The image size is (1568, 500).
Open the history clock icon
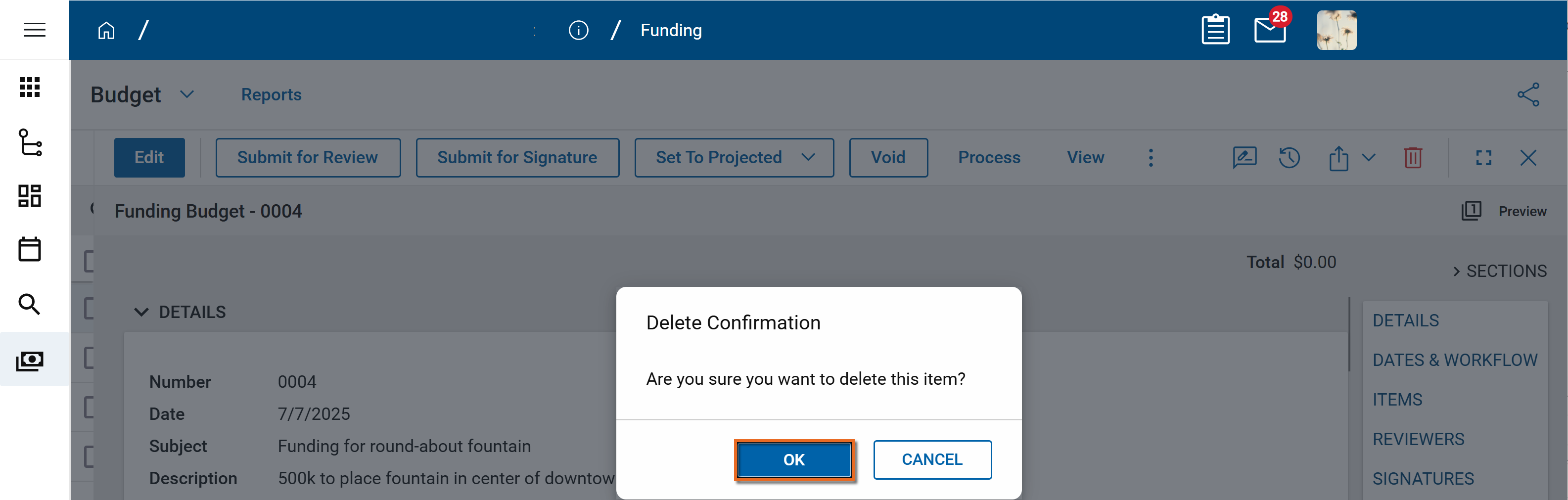click(1289, 158)
